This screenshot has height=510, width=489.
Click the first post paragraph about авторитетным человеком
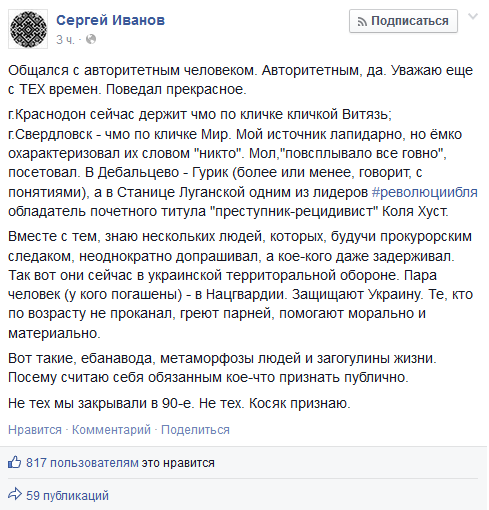coord(241,80)
